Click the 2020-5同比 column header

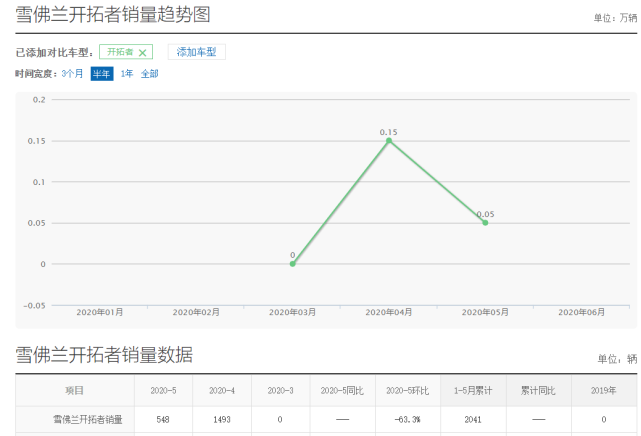pos(342,391)
